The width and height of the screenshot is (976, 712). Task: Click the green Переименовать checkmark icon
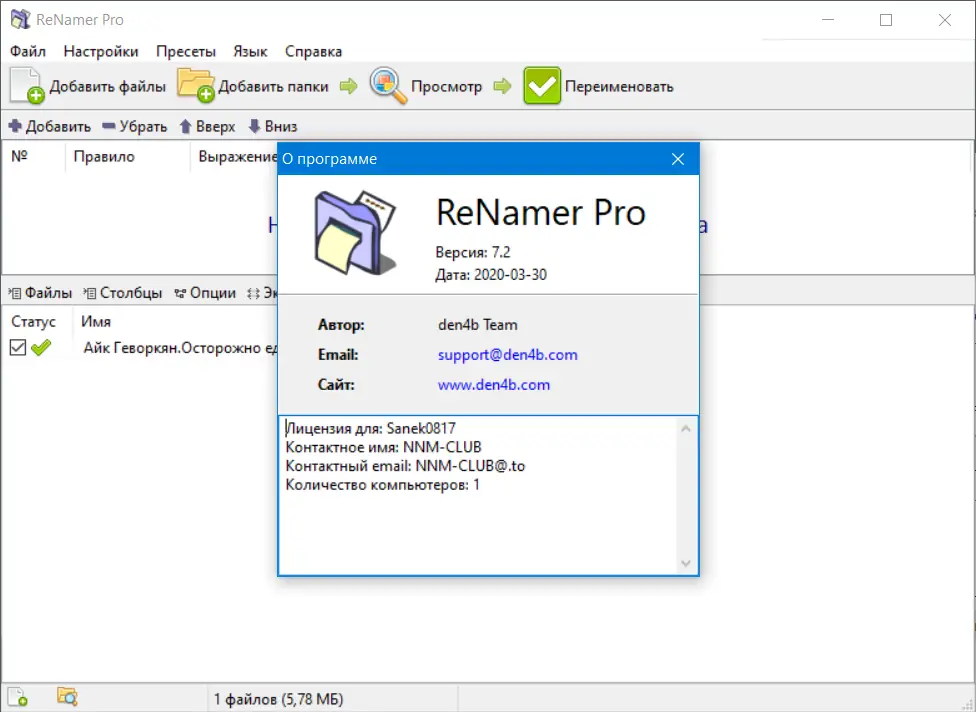[542, 85]
